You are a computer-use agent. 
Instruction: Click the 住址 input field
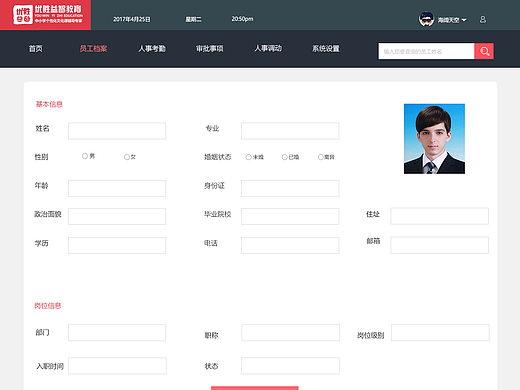[x=440, y=216]
